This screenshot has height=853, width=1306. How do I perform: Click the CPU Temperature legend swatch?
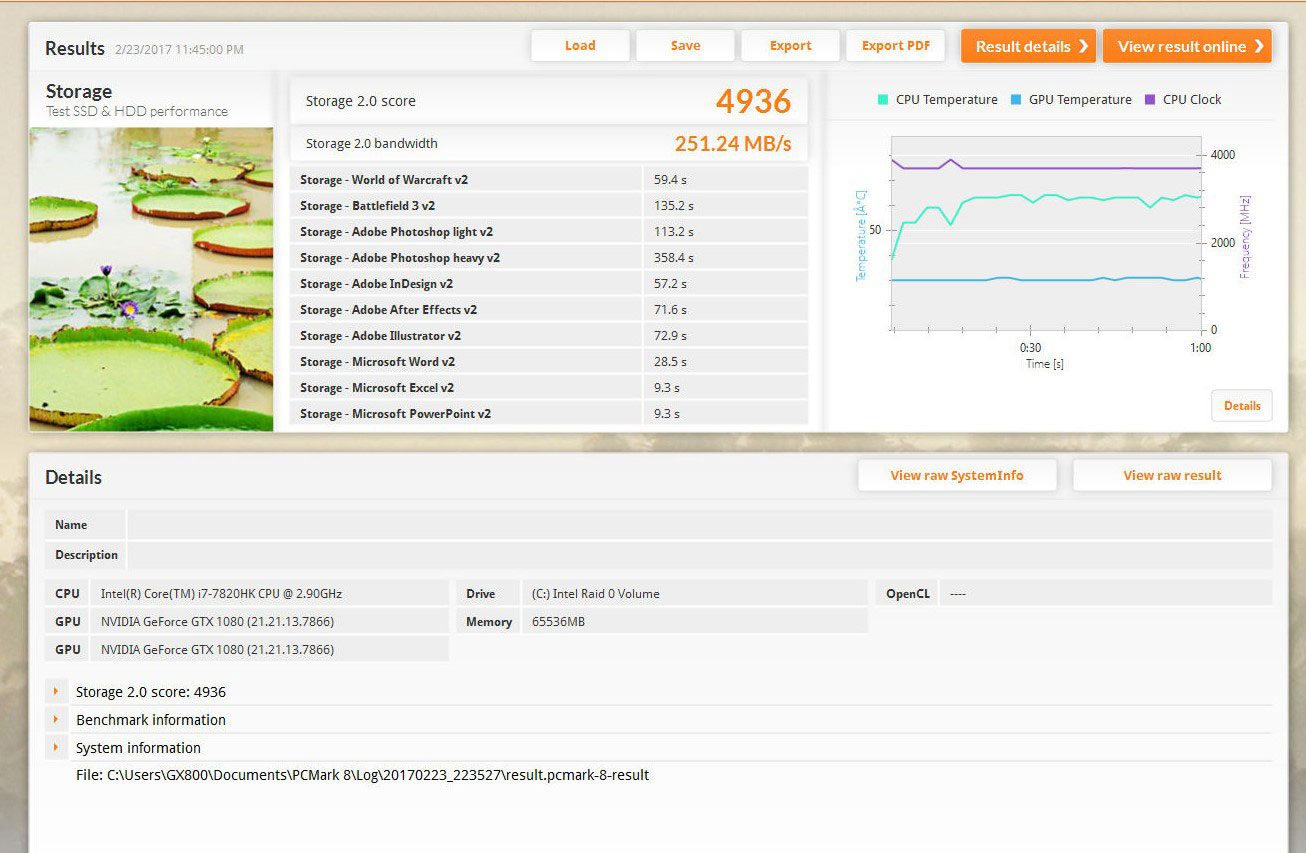(883, 100)
